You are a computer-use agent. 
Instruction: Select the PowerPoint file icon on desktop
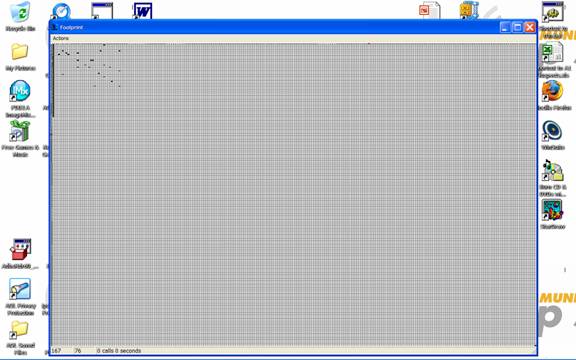point(429,10)
